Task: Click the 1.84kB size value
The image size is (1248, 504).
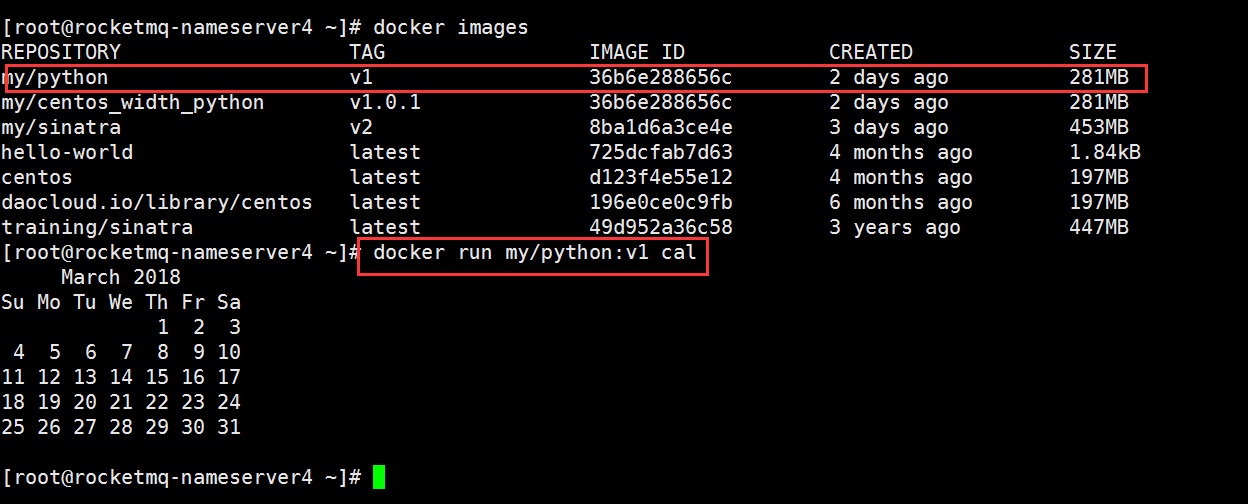Action: click(x=1105, y=152)
